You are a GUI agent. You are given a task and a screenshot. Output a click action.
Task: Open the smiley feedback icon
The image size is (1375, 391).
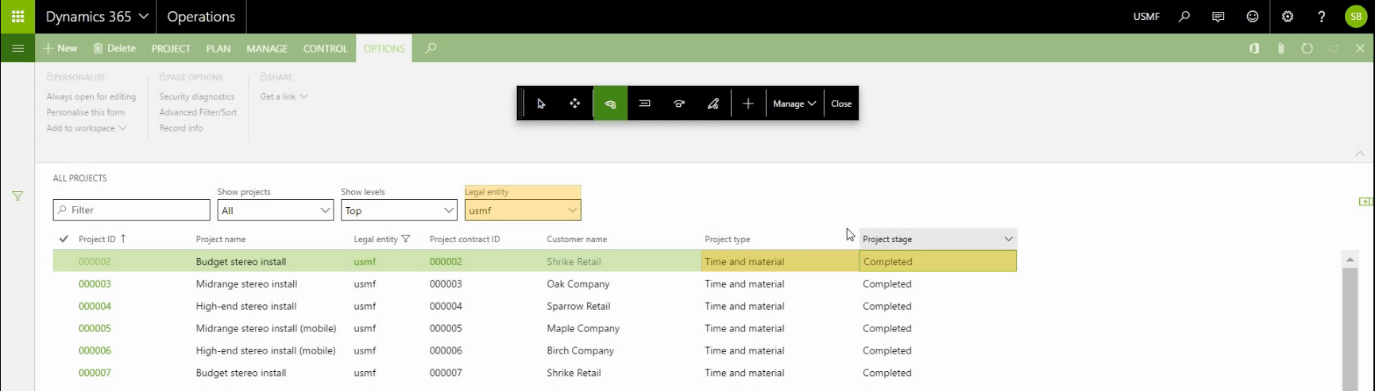[x=1252, y=17]
